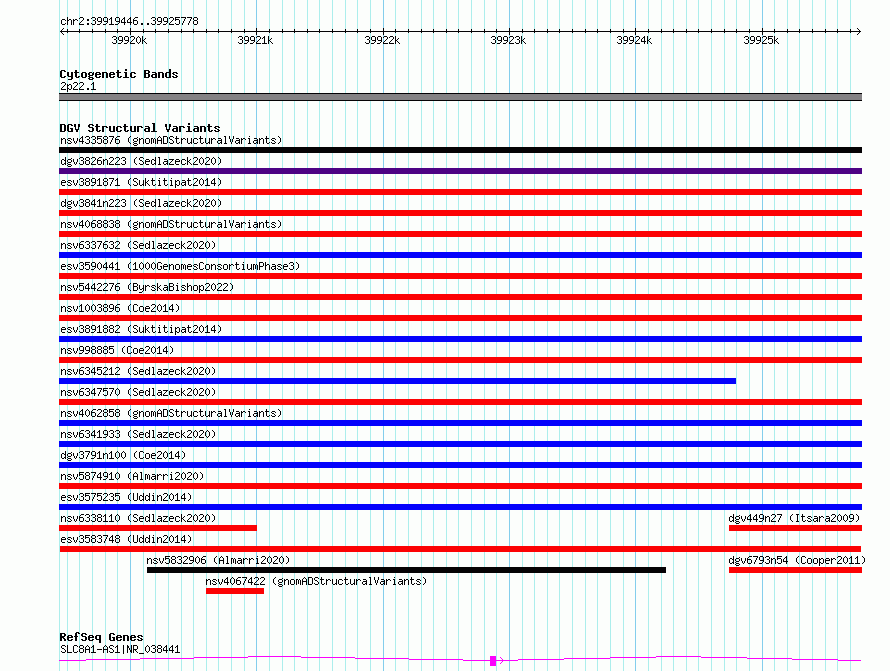This screenshot has height=671, width=890.
Task: Select the short red nsv4067422 variant bar
Action: pos(235,591)
